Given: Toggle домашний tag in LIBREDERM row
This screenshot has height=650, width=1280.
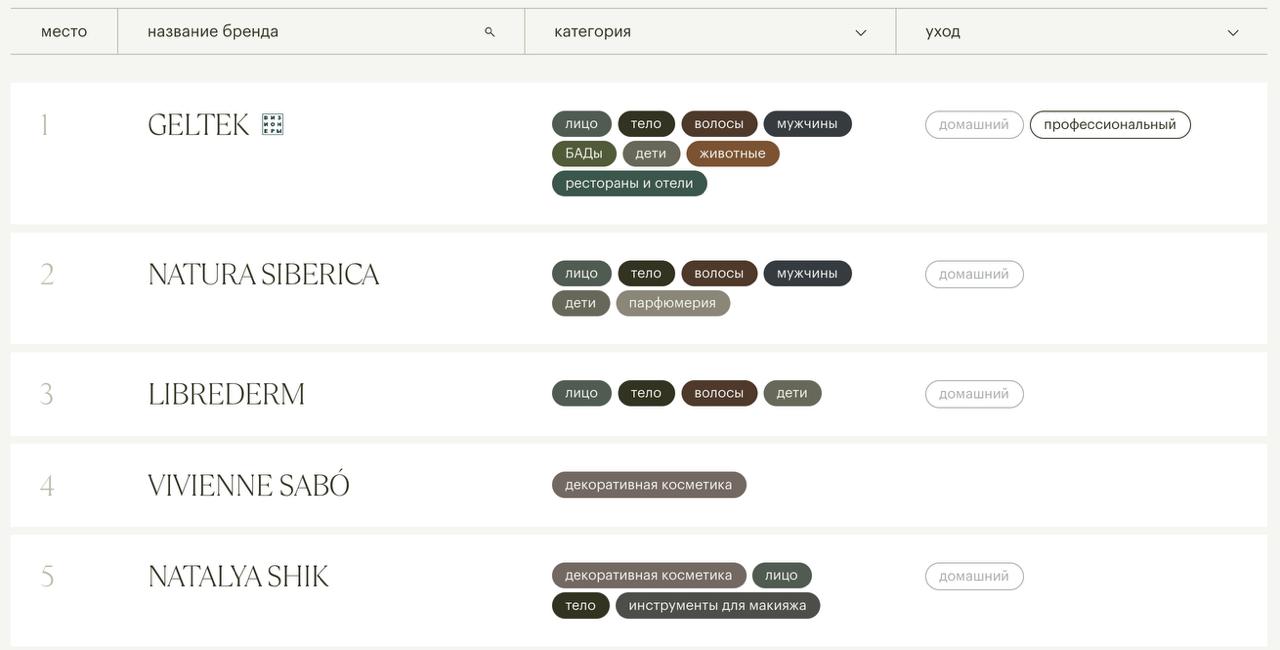Looking at the screenshot, I should [974, 394].
